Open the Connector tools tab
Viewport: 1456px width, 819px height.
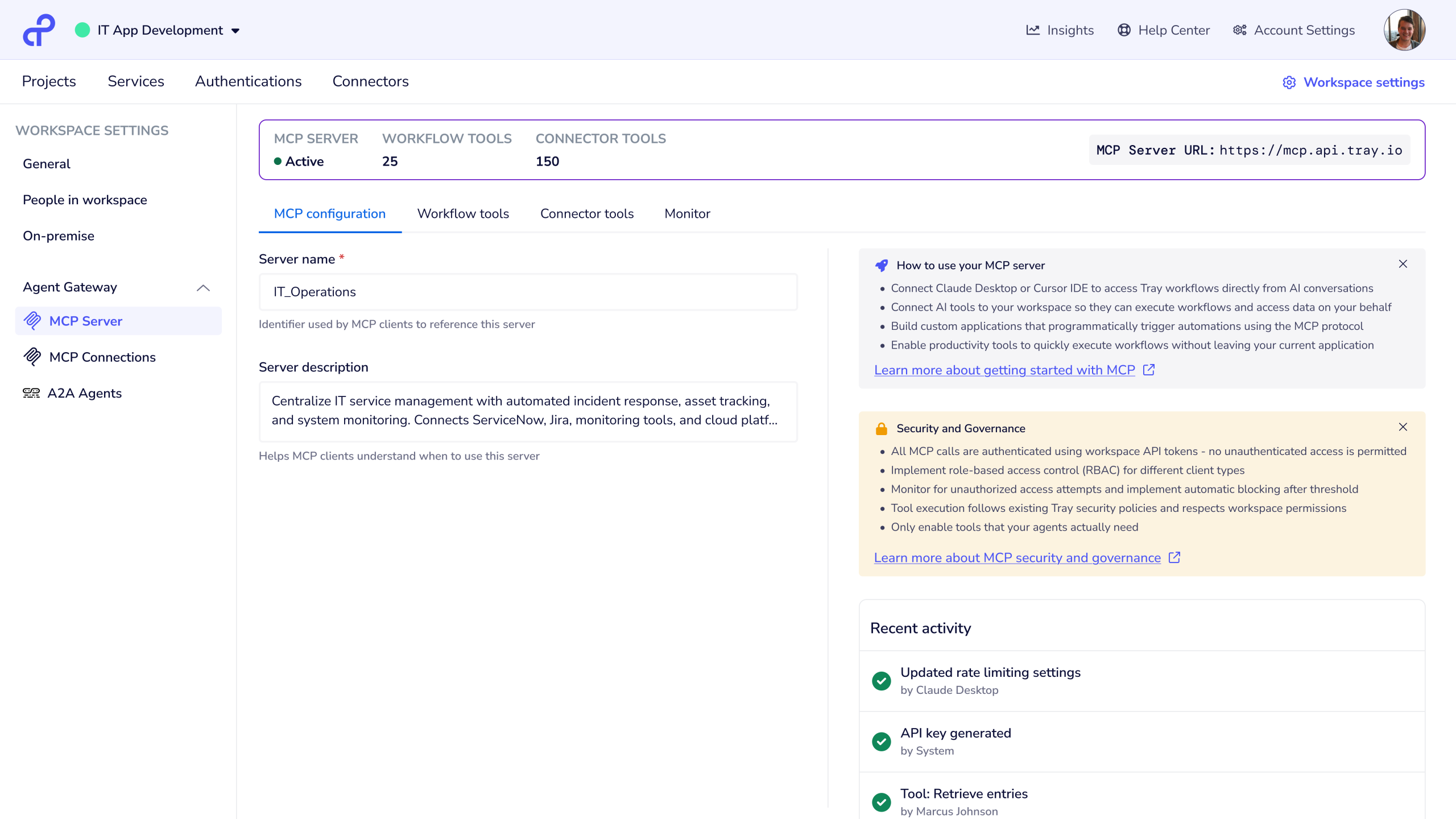tap(586, 213)
